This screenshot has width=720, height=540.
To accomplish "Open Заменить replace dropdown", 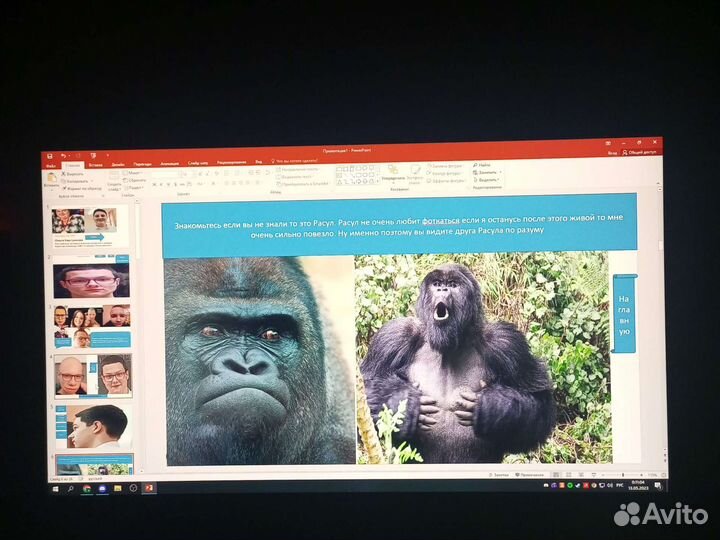I will click(487, 172).
